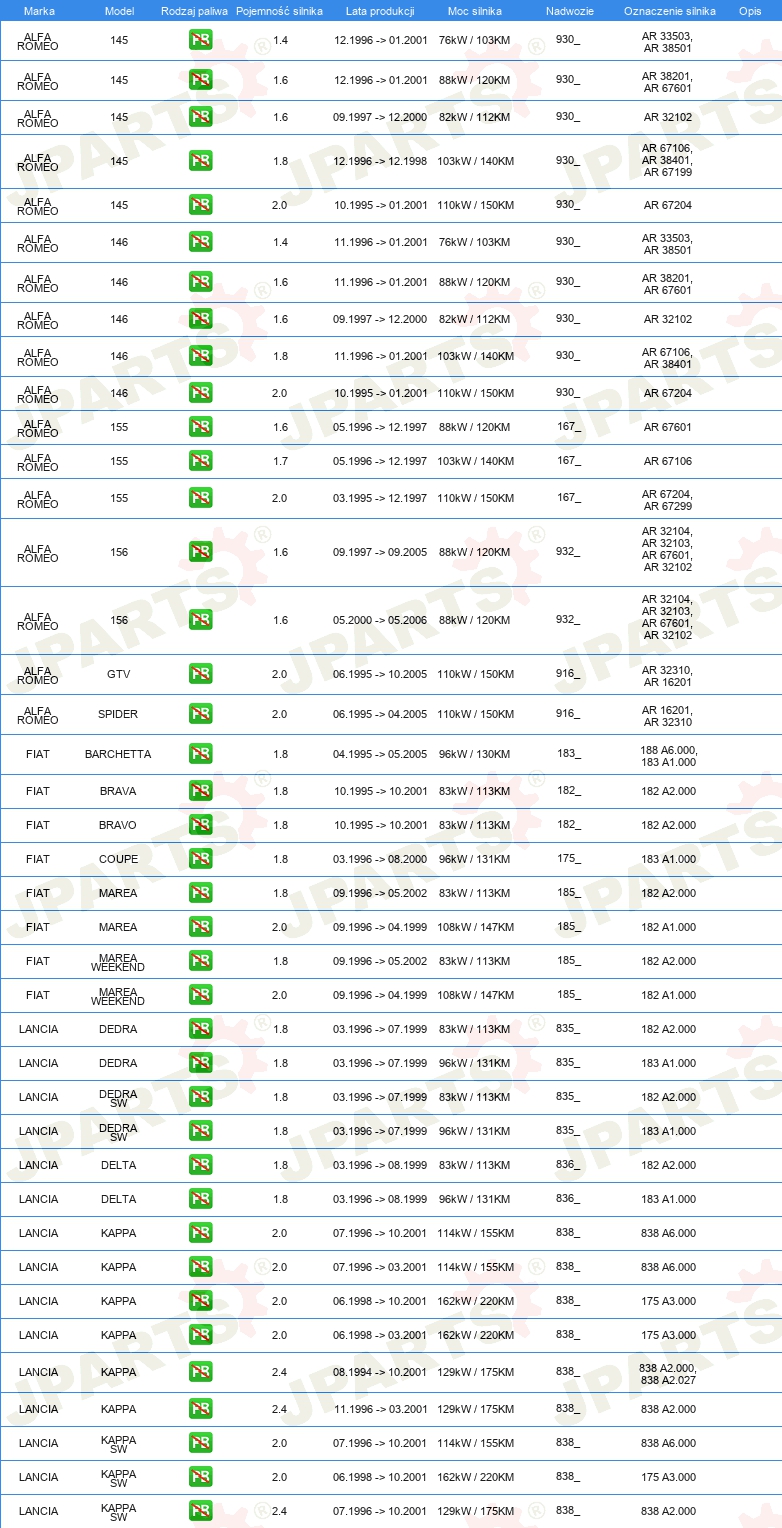Click the BRAVA model cell
This screenshot has width=782, height=1528.
coord(118,791)
